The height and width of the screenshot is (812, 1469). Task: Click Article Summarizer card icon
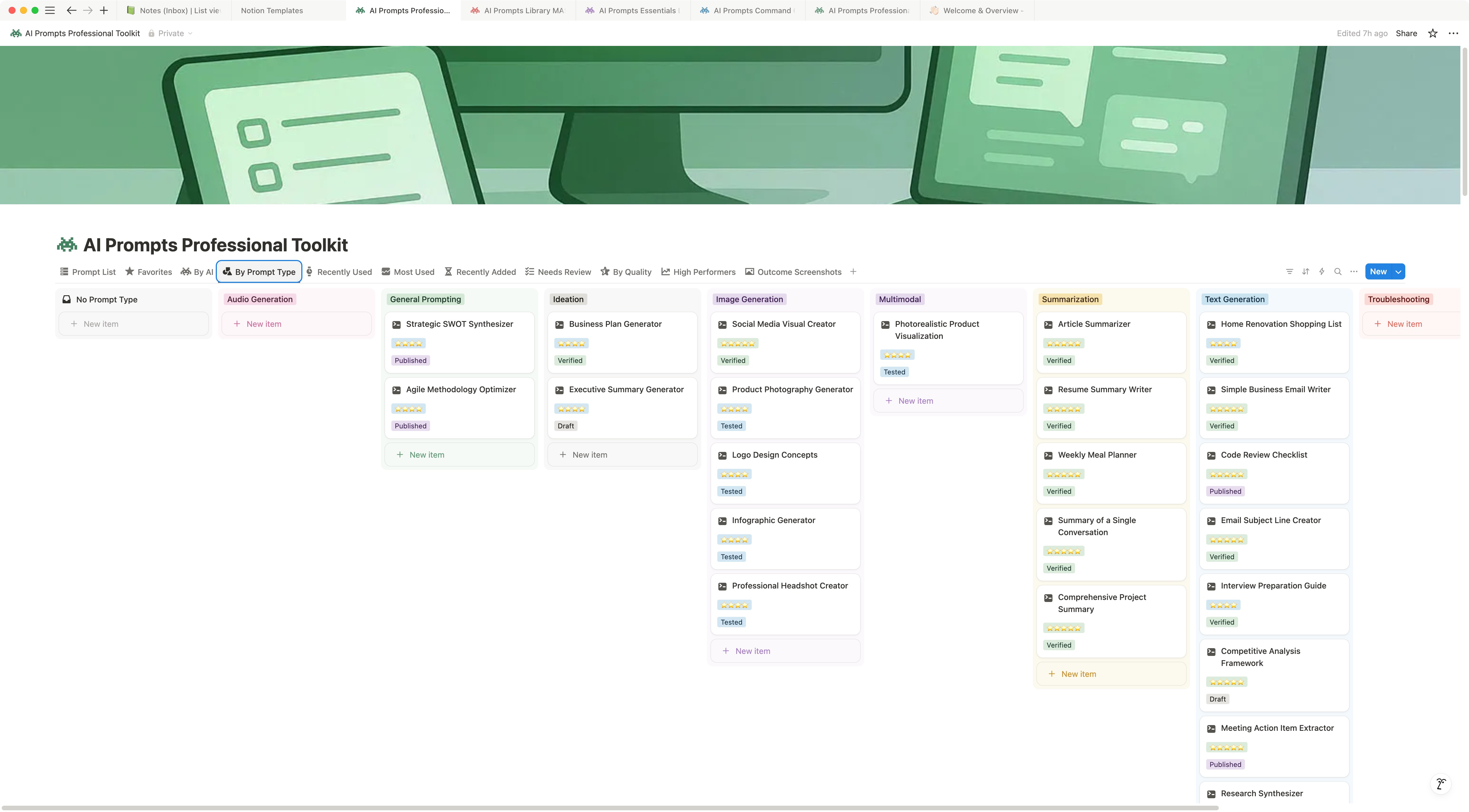point(1048,325)
